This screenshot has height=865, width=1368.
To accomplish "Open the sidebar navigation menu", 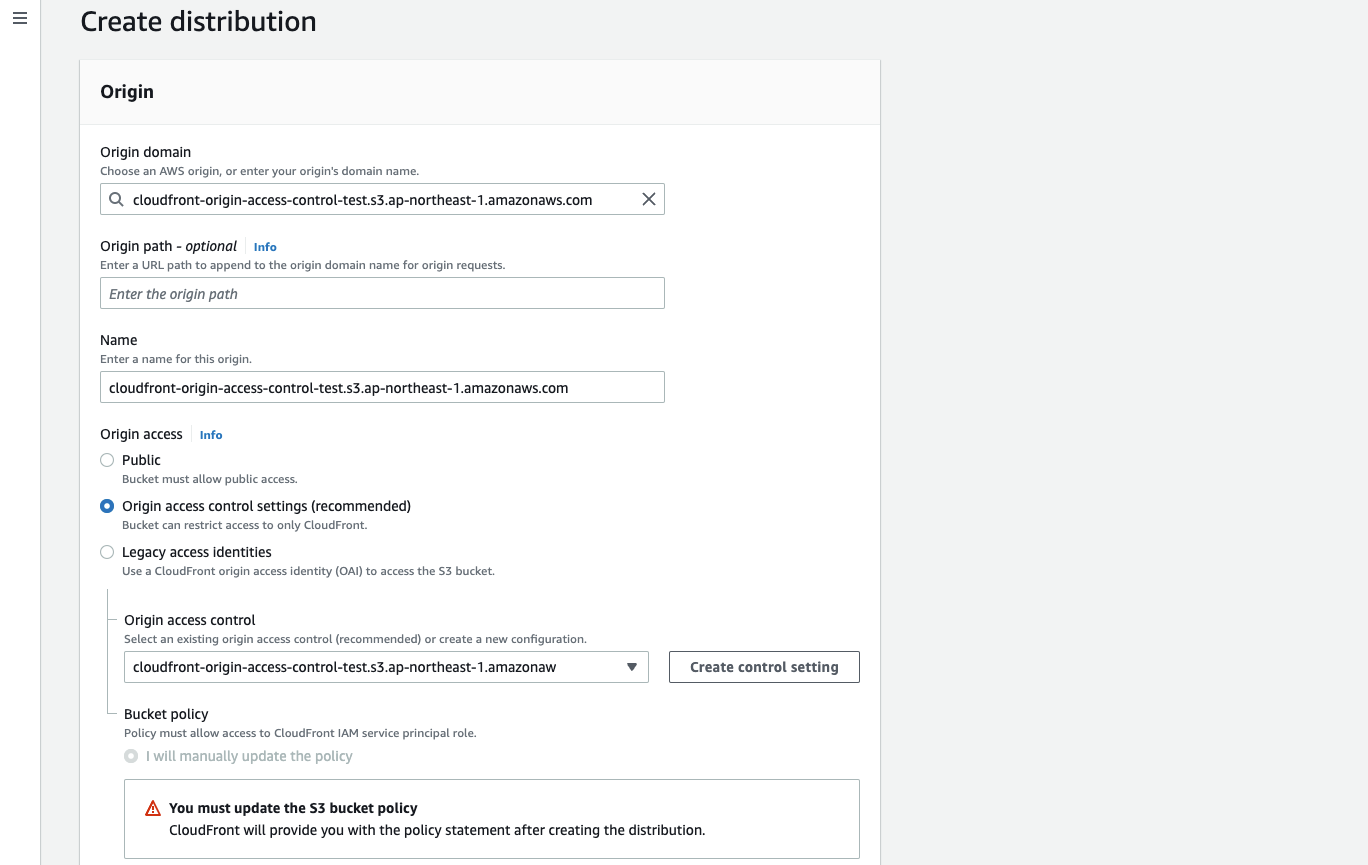I will pyautogui.click(x=19, y=18).
